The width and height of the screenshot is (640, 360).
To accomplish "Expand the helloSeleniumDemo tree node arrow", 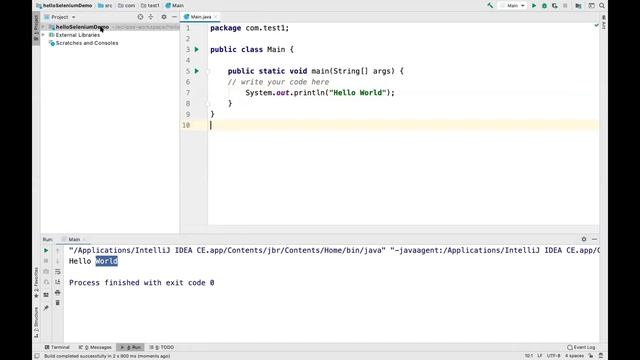I will [x=43, y=27].
